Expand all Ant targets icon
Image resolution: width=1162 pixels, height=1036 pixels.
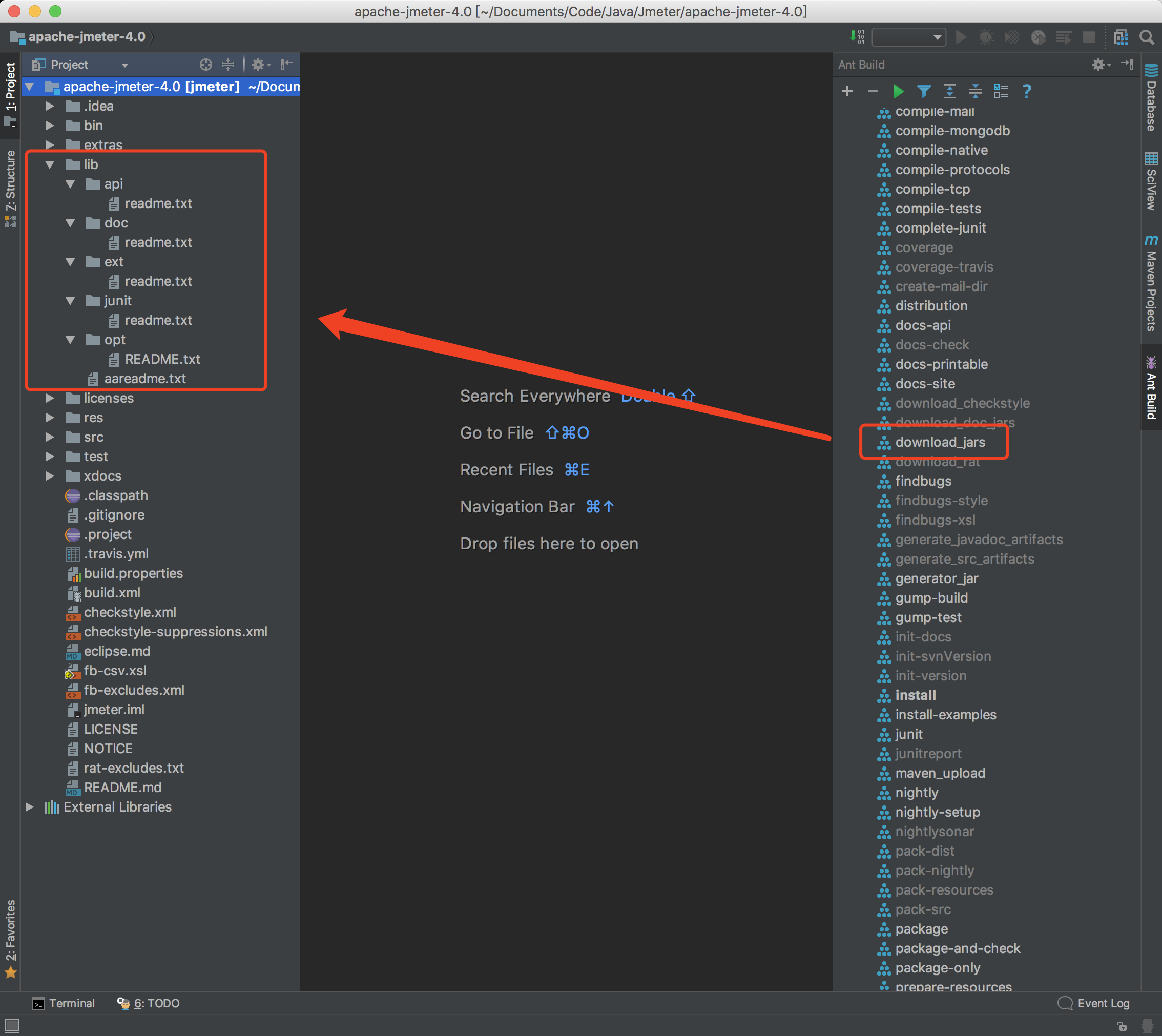pyautogui.click(x=950, y=91)
